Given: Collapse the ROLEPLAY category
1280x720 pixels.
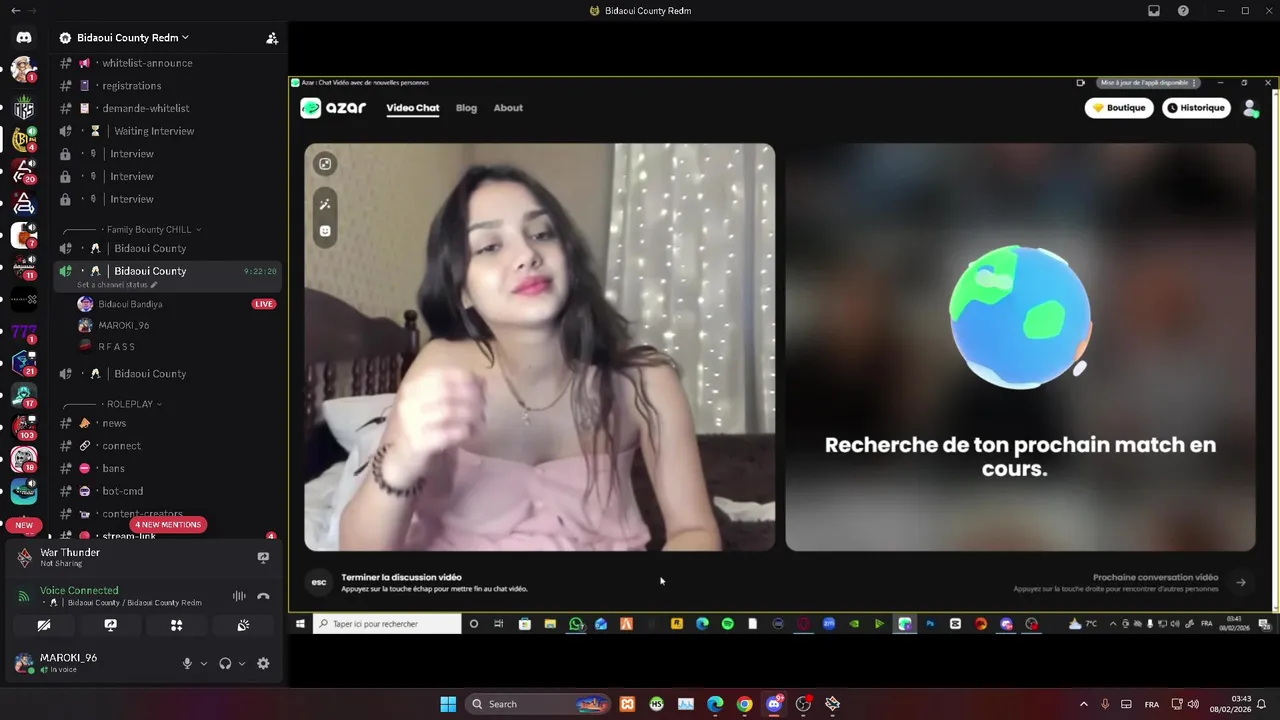Looking at the screenshot, I should point(134,404).
